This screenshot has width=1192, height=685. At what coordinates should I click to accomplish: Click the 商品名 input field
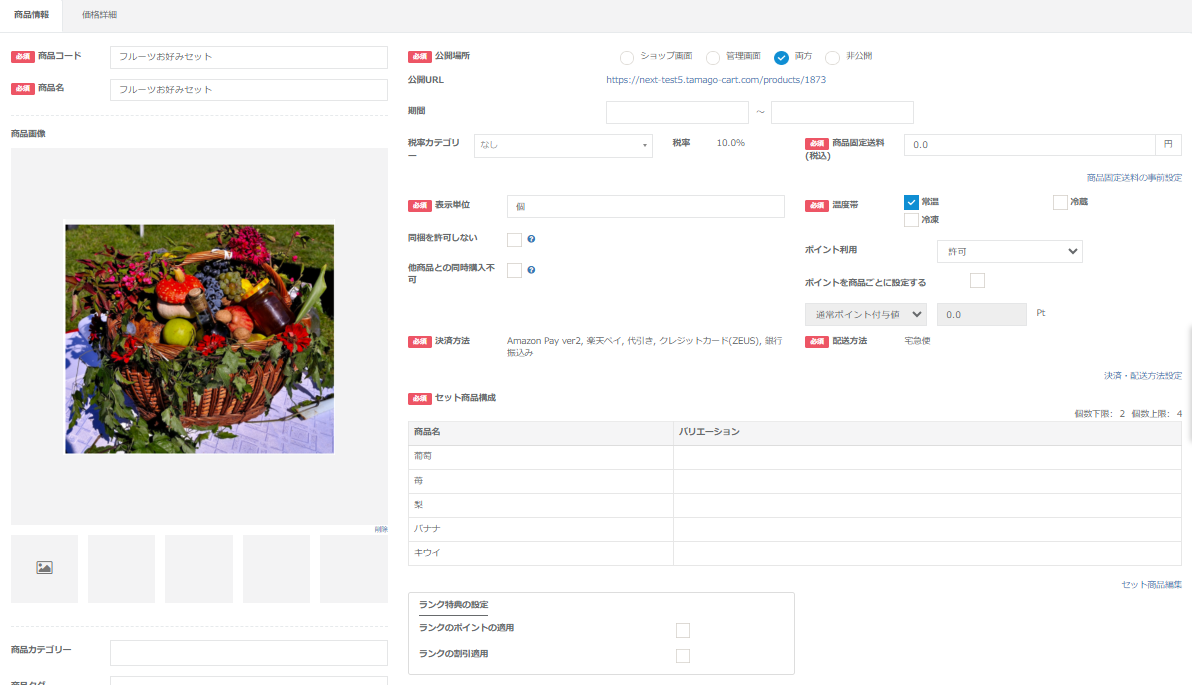tap(249, 90)
